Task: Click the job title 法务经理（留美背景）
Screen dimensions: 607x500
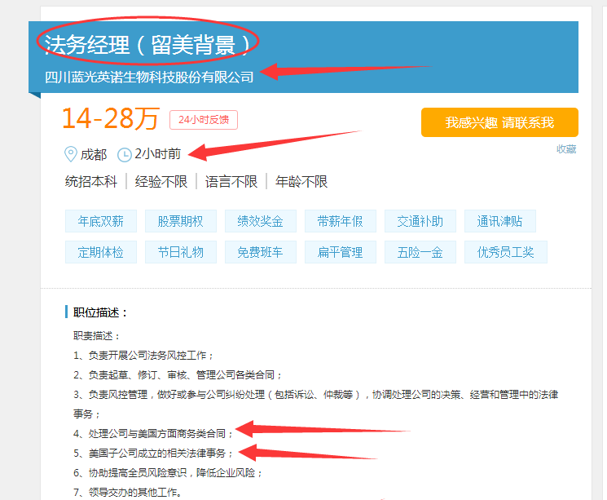Action: coord(147,45)
